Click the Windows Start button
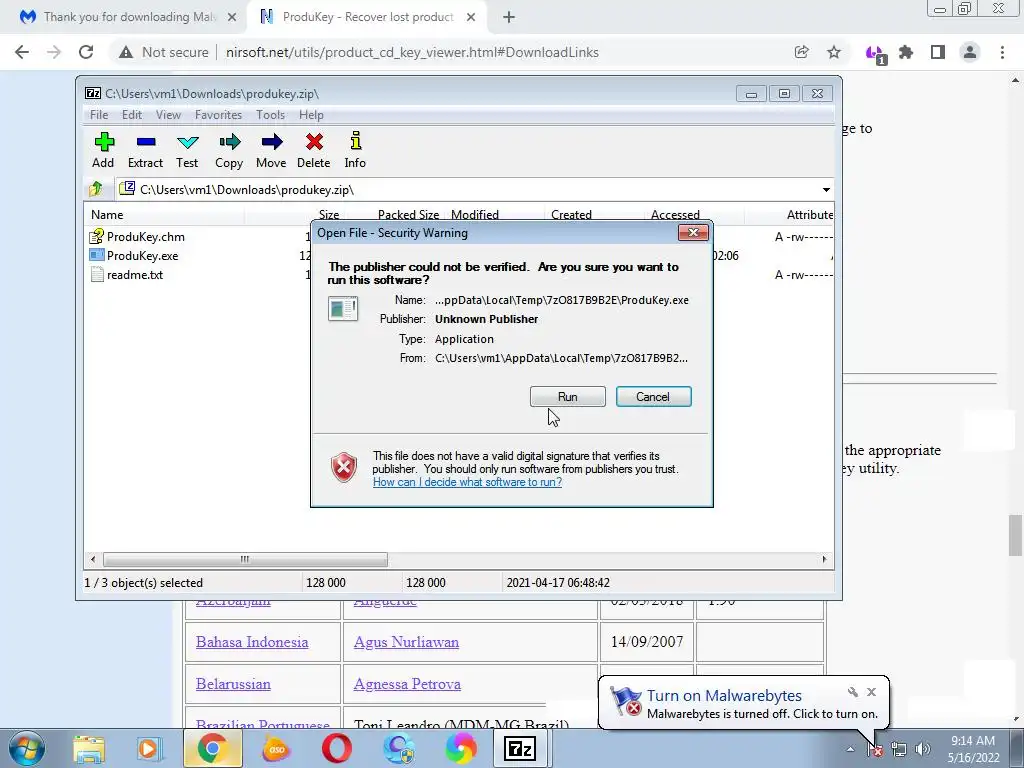The height and width of the screenshot is (768, 1024). pyautogui.click(x=27, y=748)
